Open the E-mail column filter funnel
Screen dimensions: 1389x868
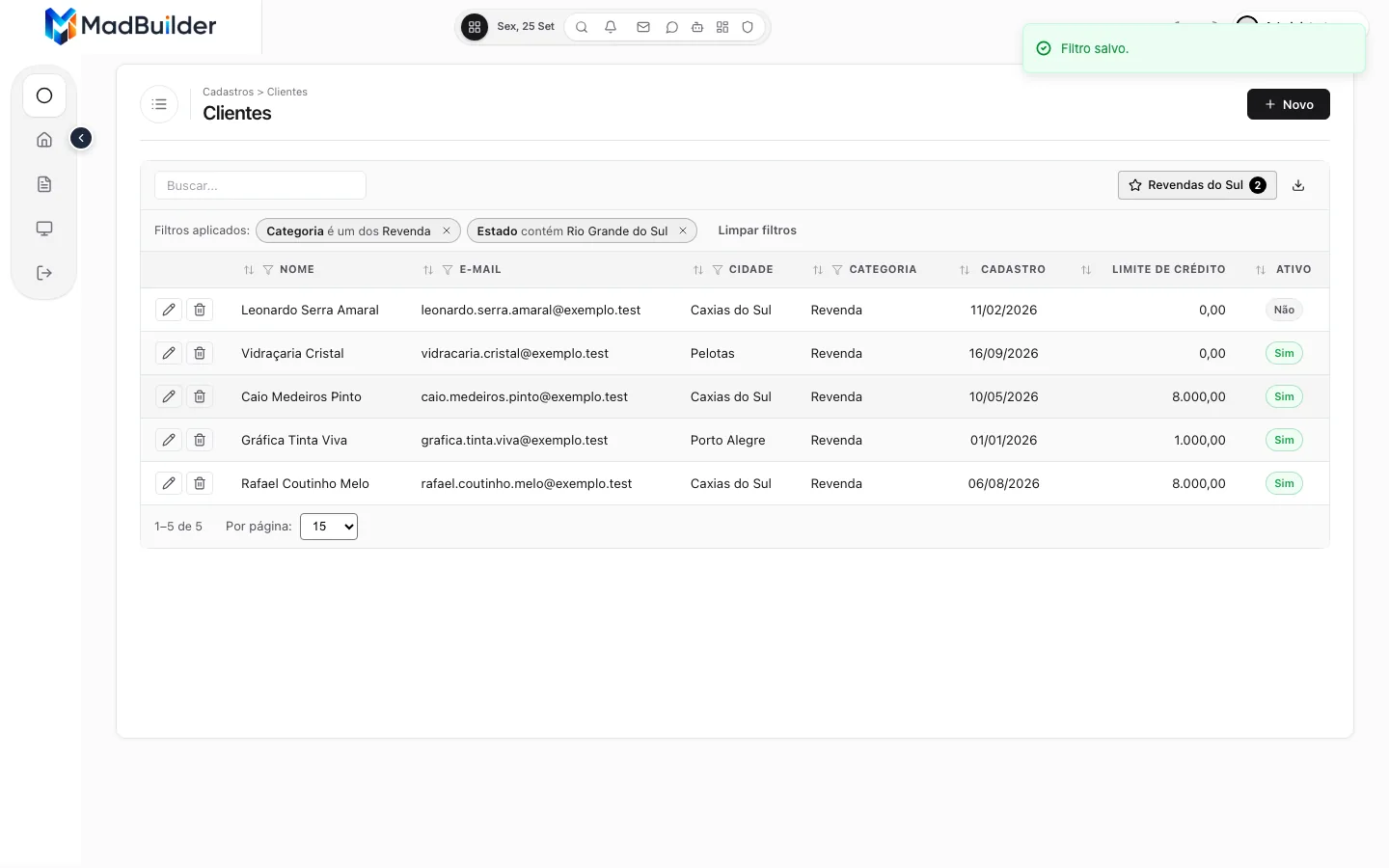pos(448,270)
